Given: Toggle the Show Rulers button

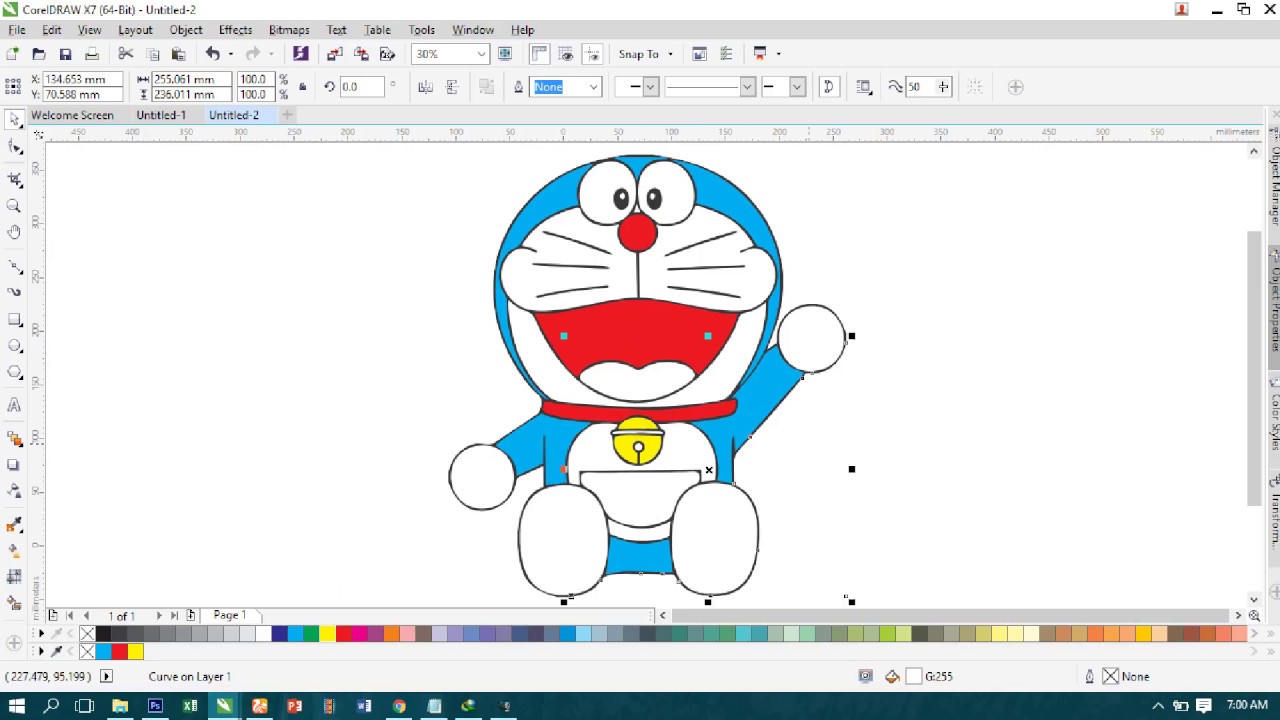Looking at the screenshot, I should 539,54.
